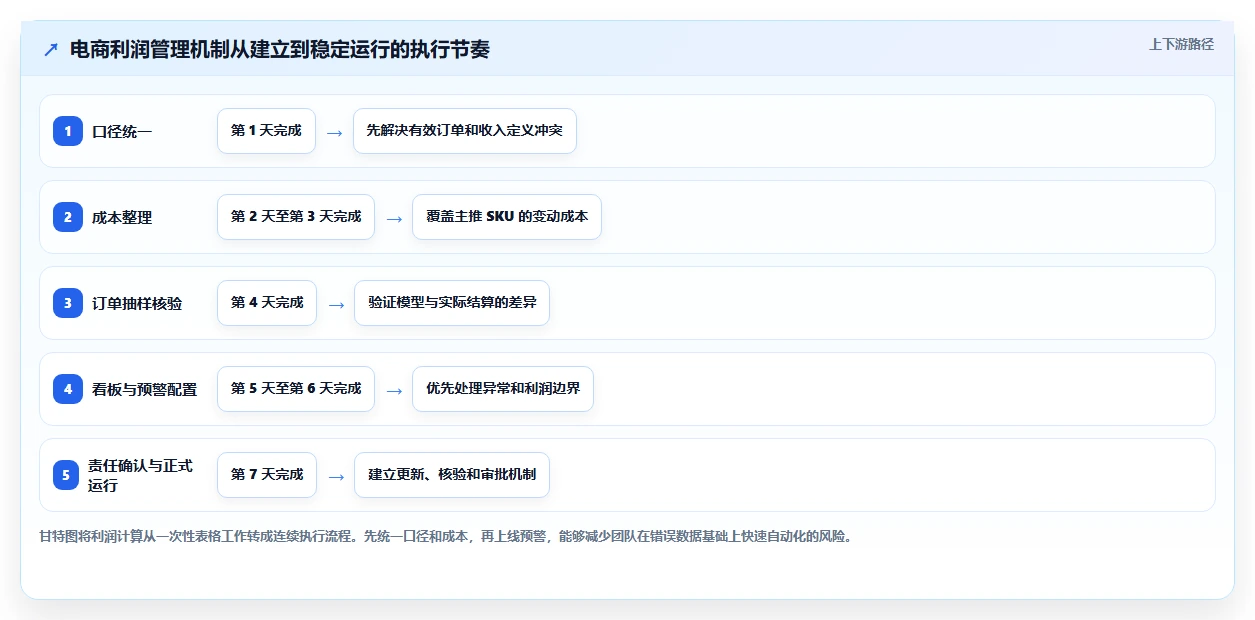Viewport: 1255px width, 620px height.
Task: Click the 第 2 天至第 3 天完成 chip
Action: coord(296,217)
